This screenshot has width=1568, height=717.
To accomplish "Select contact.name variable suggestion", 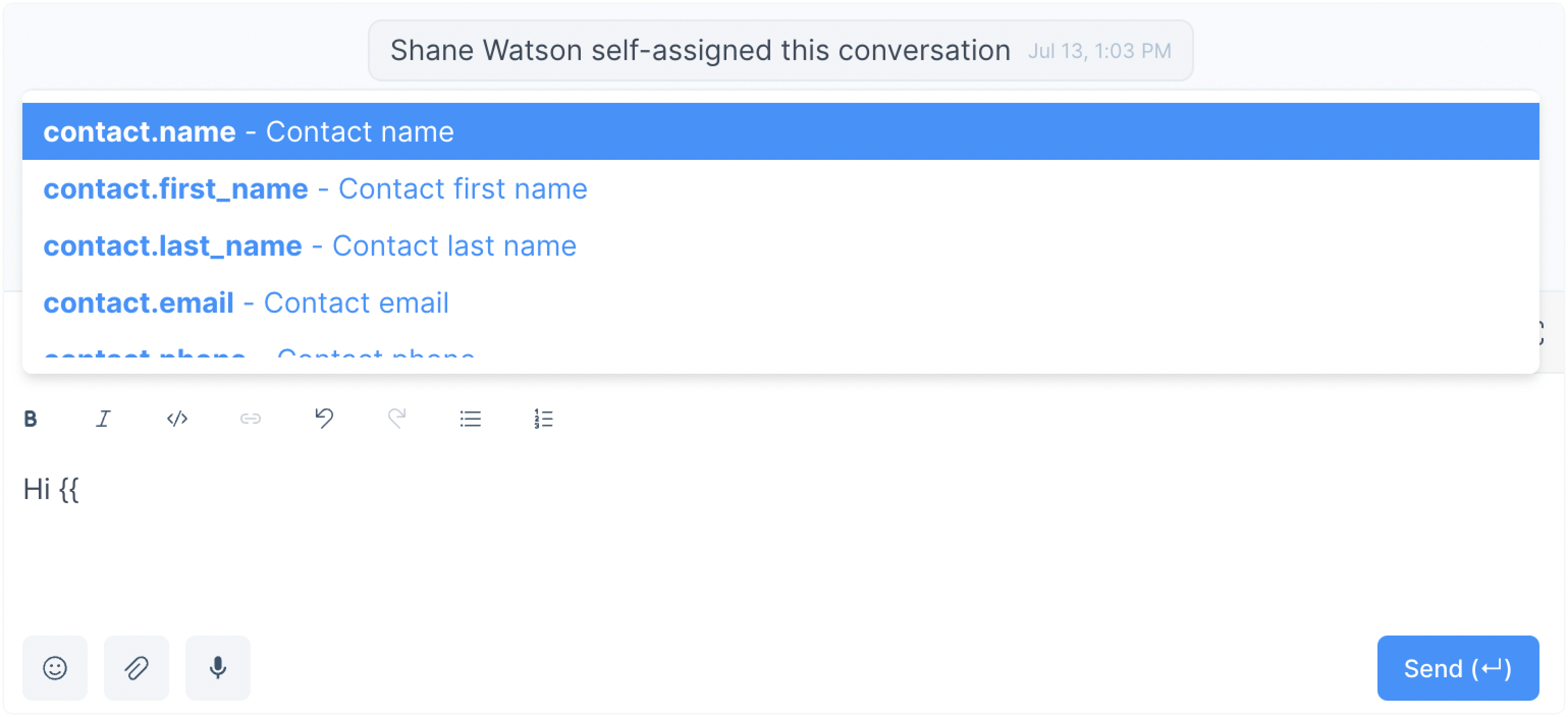I will coord(780,131).
